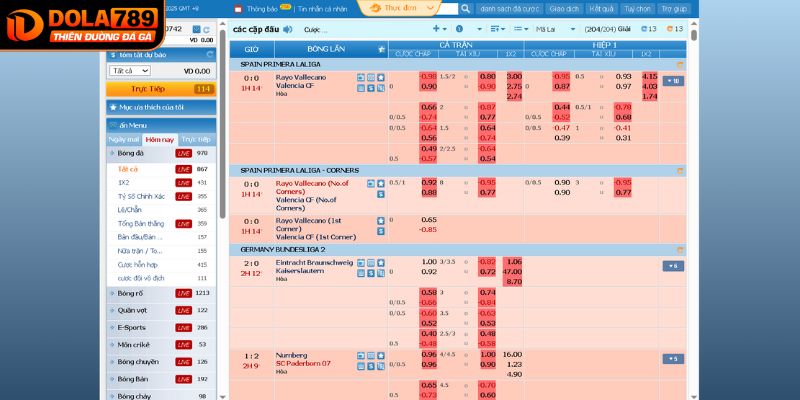Select Tổng Bàn thắng bet type
The image size is (800, 400).
click(x=141, y=223)
